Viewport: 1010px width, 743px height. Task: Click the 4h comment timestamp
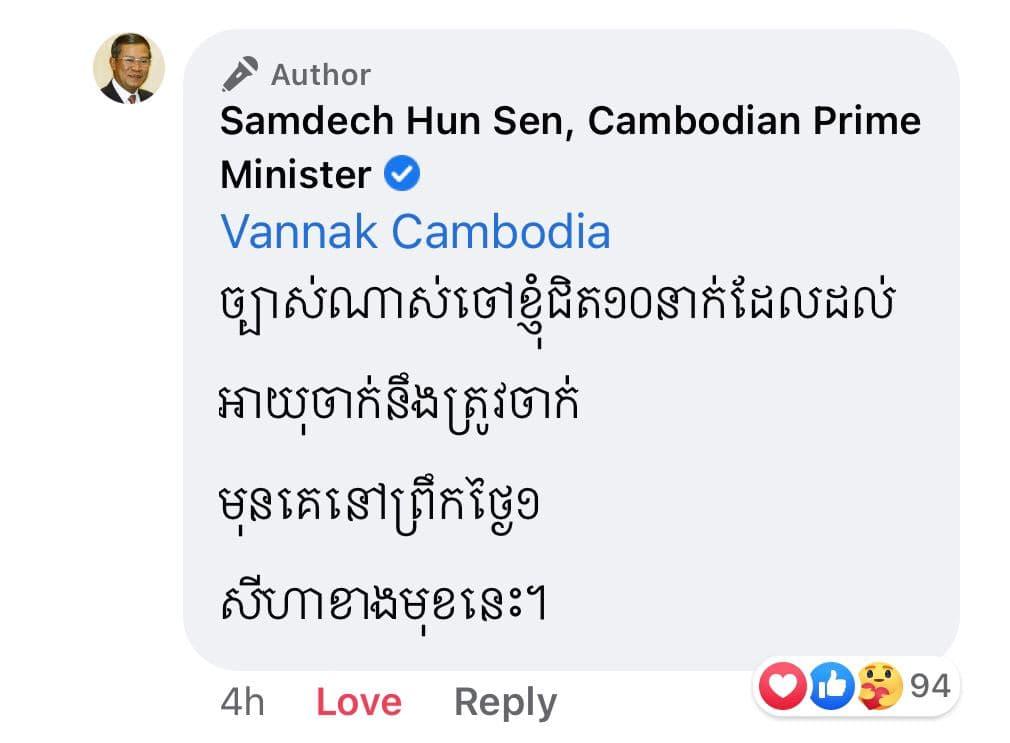(x=242, y=702)
